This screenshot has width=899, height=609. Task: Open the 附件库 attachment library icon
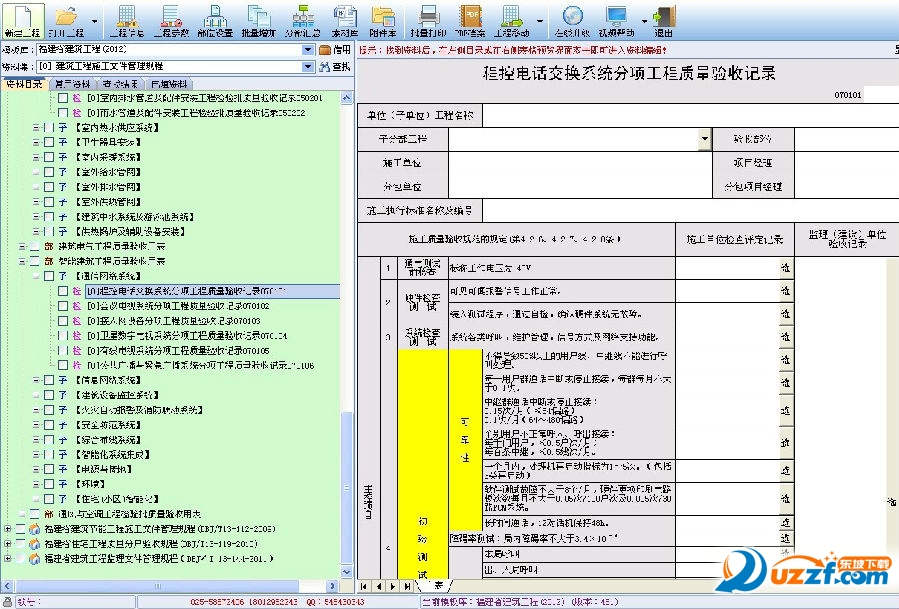tap(383, 19)
